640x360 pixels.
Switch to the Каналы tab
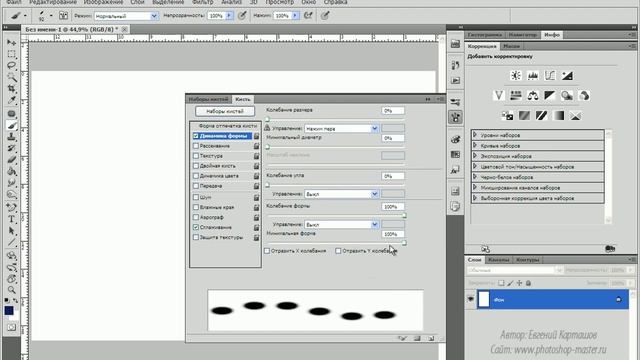[x=499, y=260]
